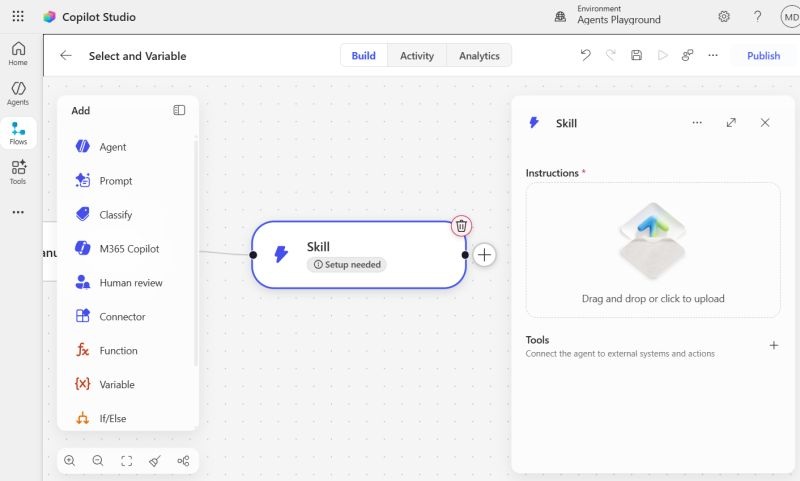The width and height of the screenshot is (800, 481).
Task: Open Agents in sidebar
Action: point(18,93)
